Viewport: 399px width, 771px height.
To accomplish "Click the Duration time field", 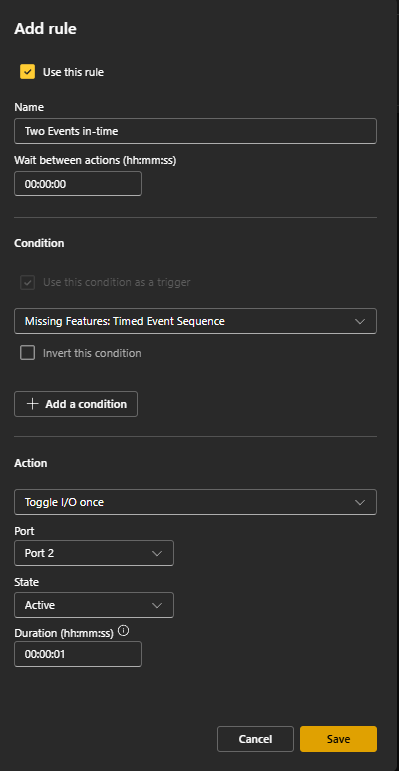I will 78,654.
